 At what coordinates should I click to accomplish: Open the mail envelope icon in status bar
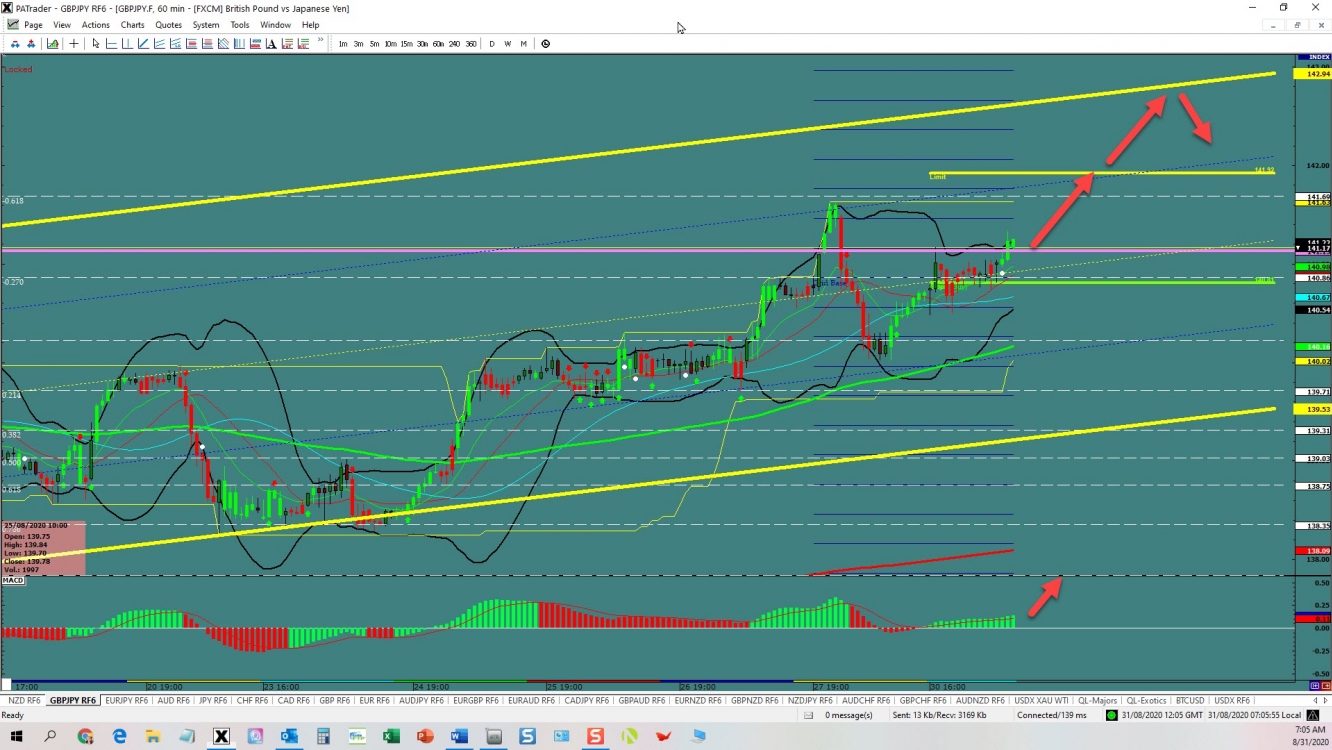(808, 715)
